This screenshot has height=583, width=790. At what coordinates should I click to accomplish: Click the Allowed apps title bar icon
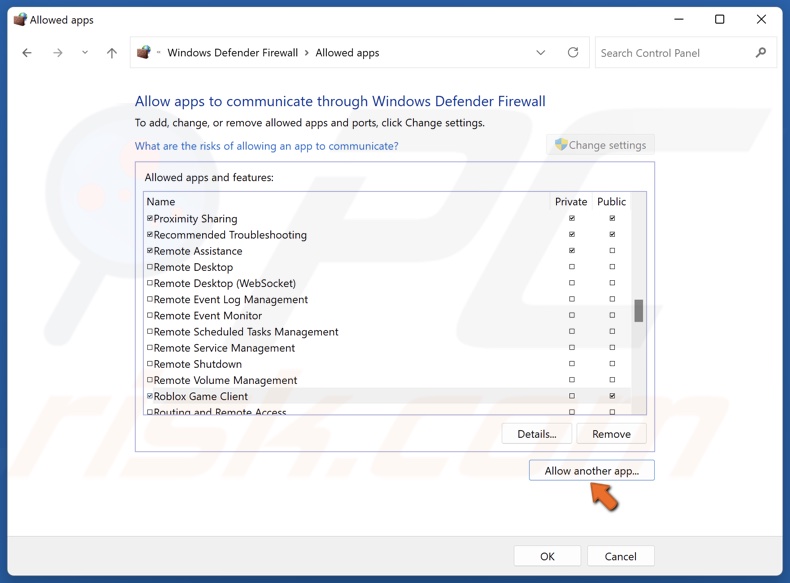(x=19, y=19)
